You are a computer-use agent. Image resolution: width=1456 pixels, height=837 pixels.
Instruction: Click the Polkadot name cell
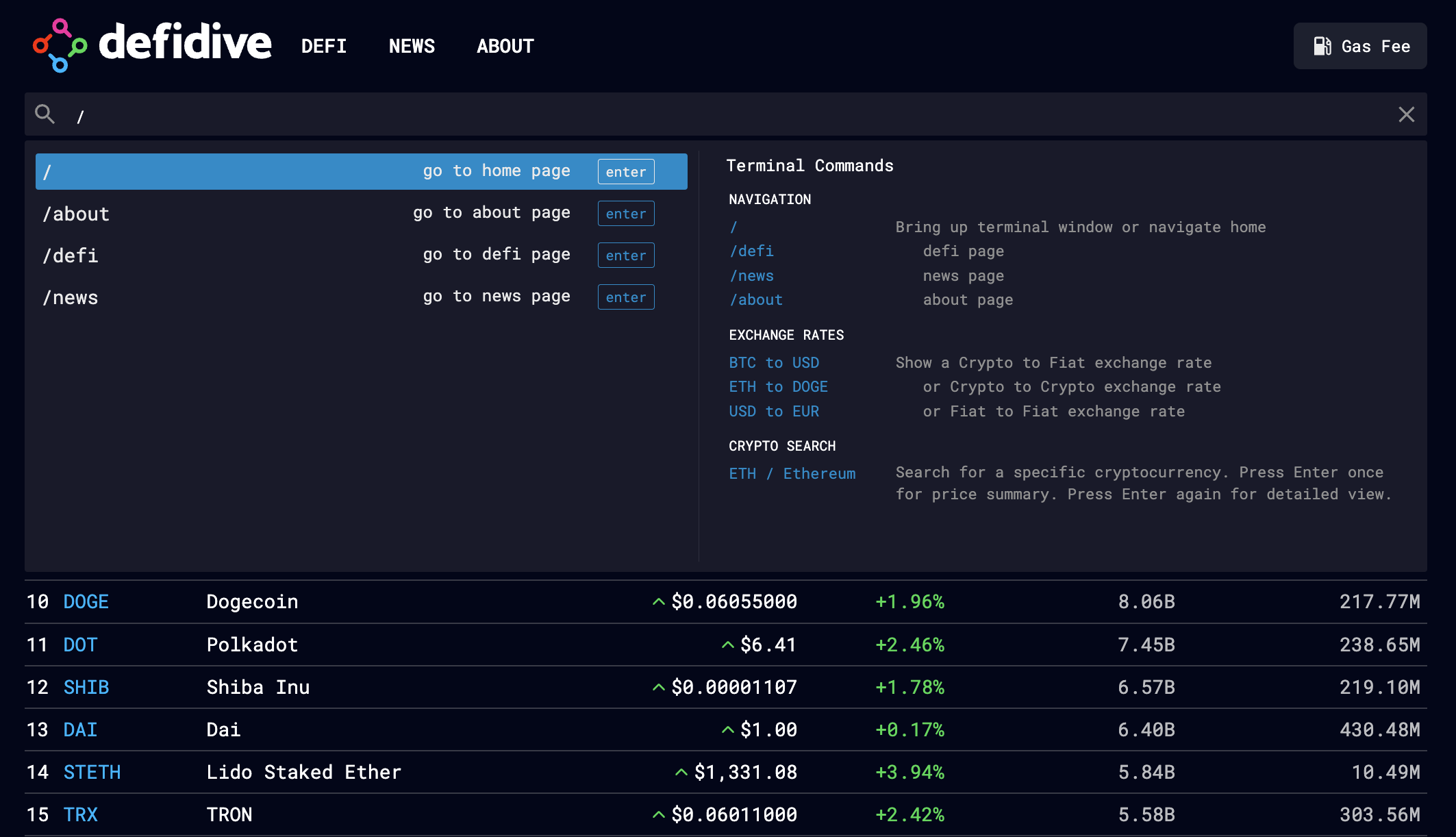point(252,645)
